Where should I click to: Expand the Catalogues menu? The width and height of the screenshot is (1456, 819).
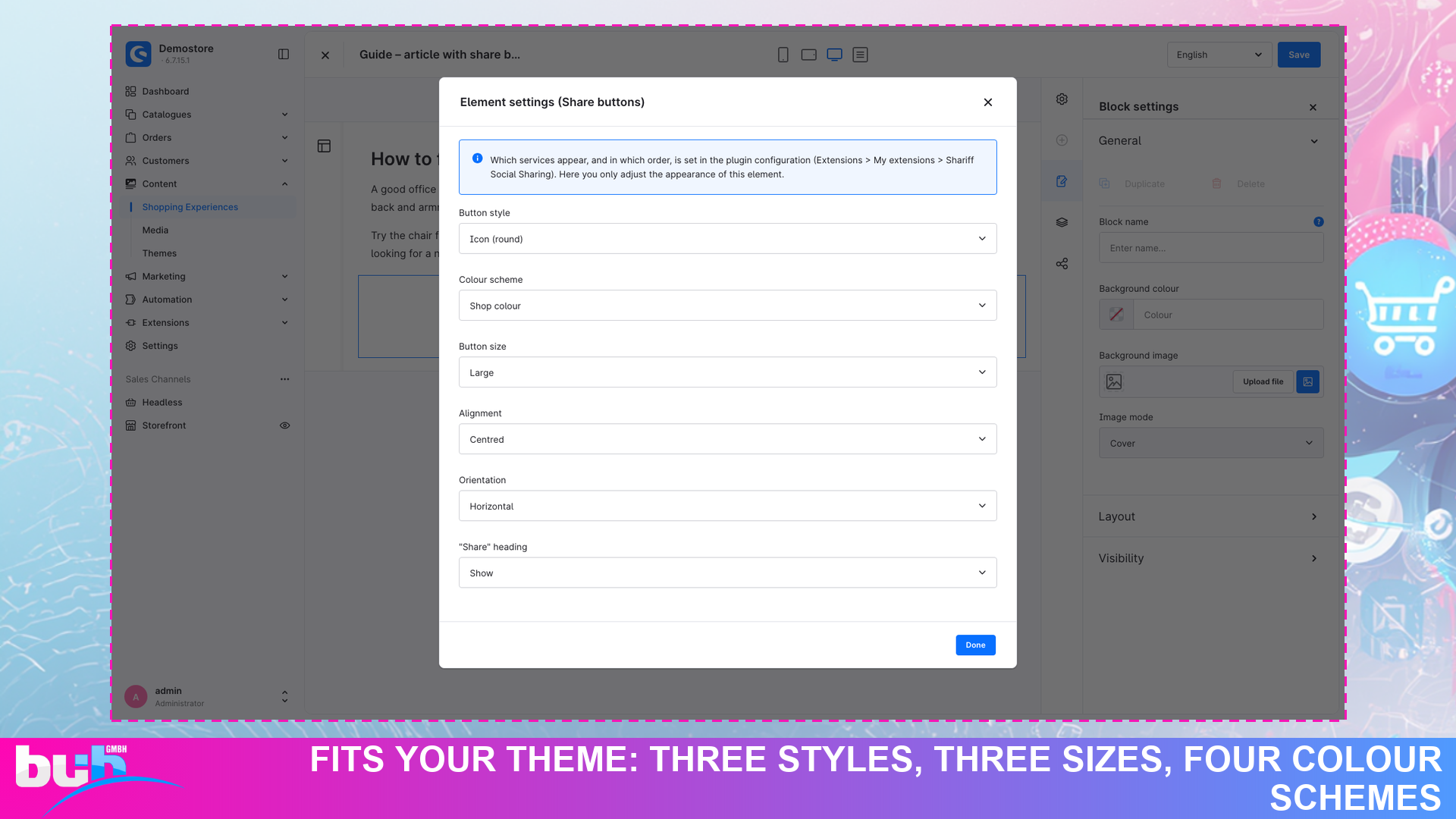click(x=209, y=115)
